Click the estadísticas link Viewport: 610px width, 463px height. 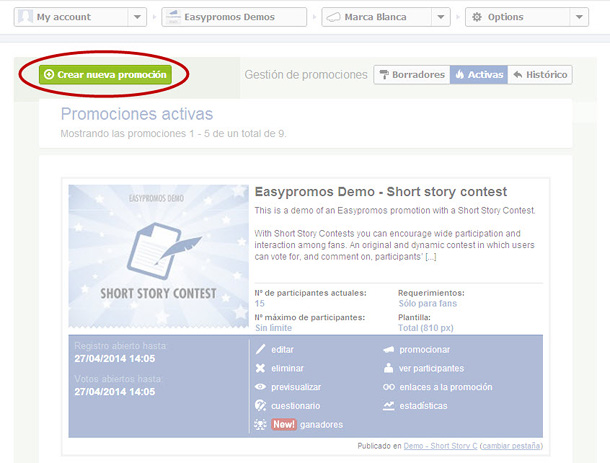(x=423, y=406)
